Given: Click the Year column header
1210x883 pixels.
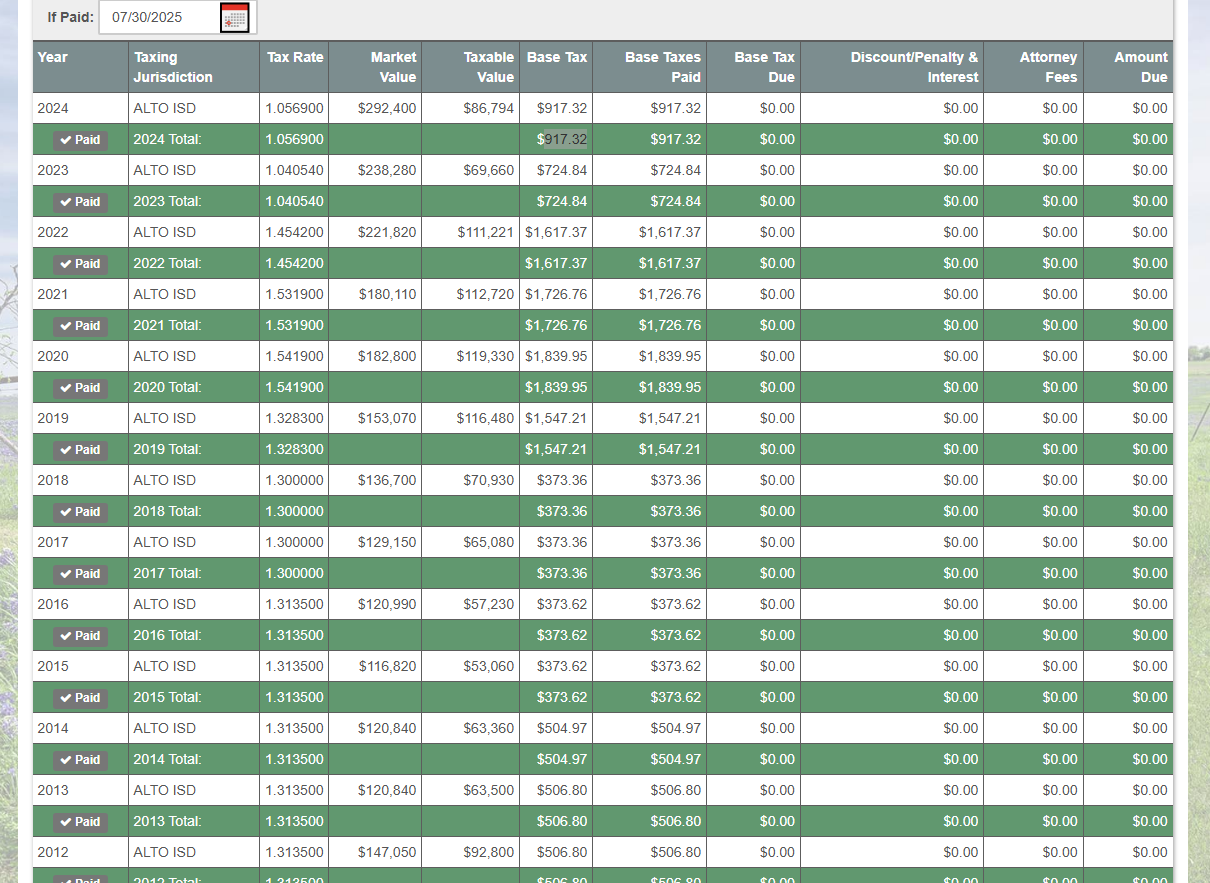Looking at the screenshot, I should coord(53,57).
